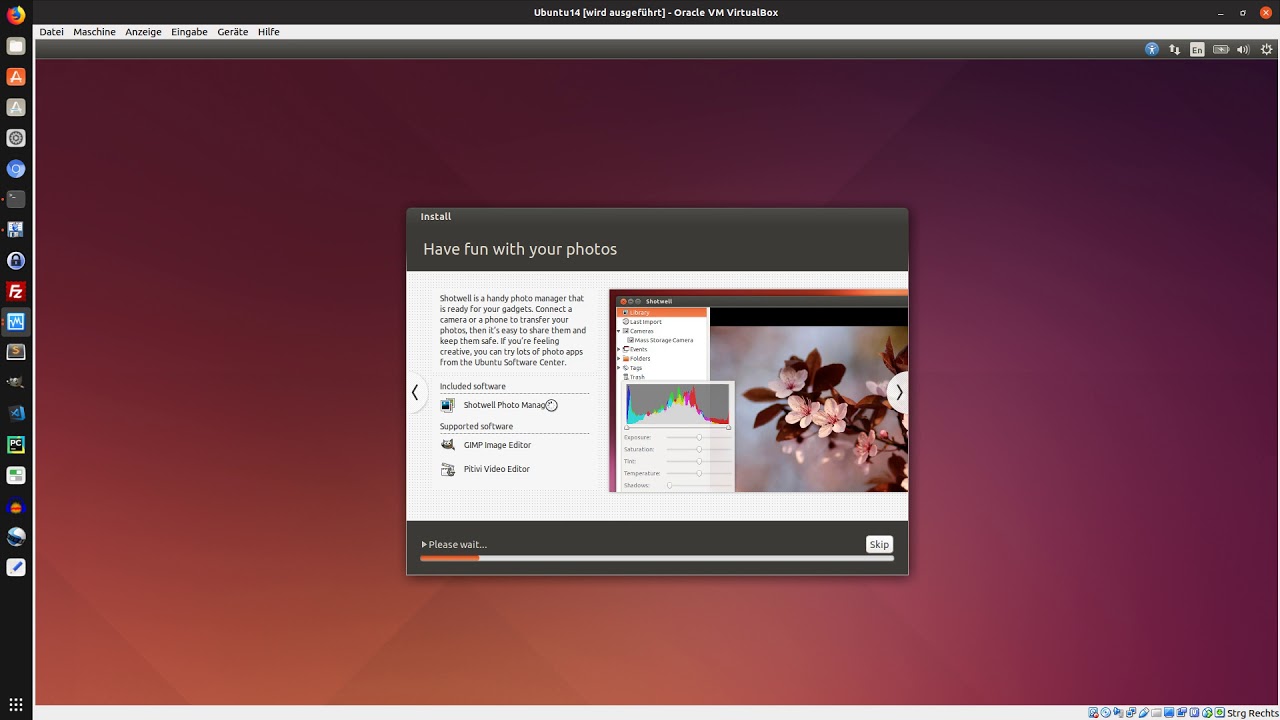Click GIMP Image Editor text
Viewport: 1280px width, 720px height.
click(x=497, y=445)
